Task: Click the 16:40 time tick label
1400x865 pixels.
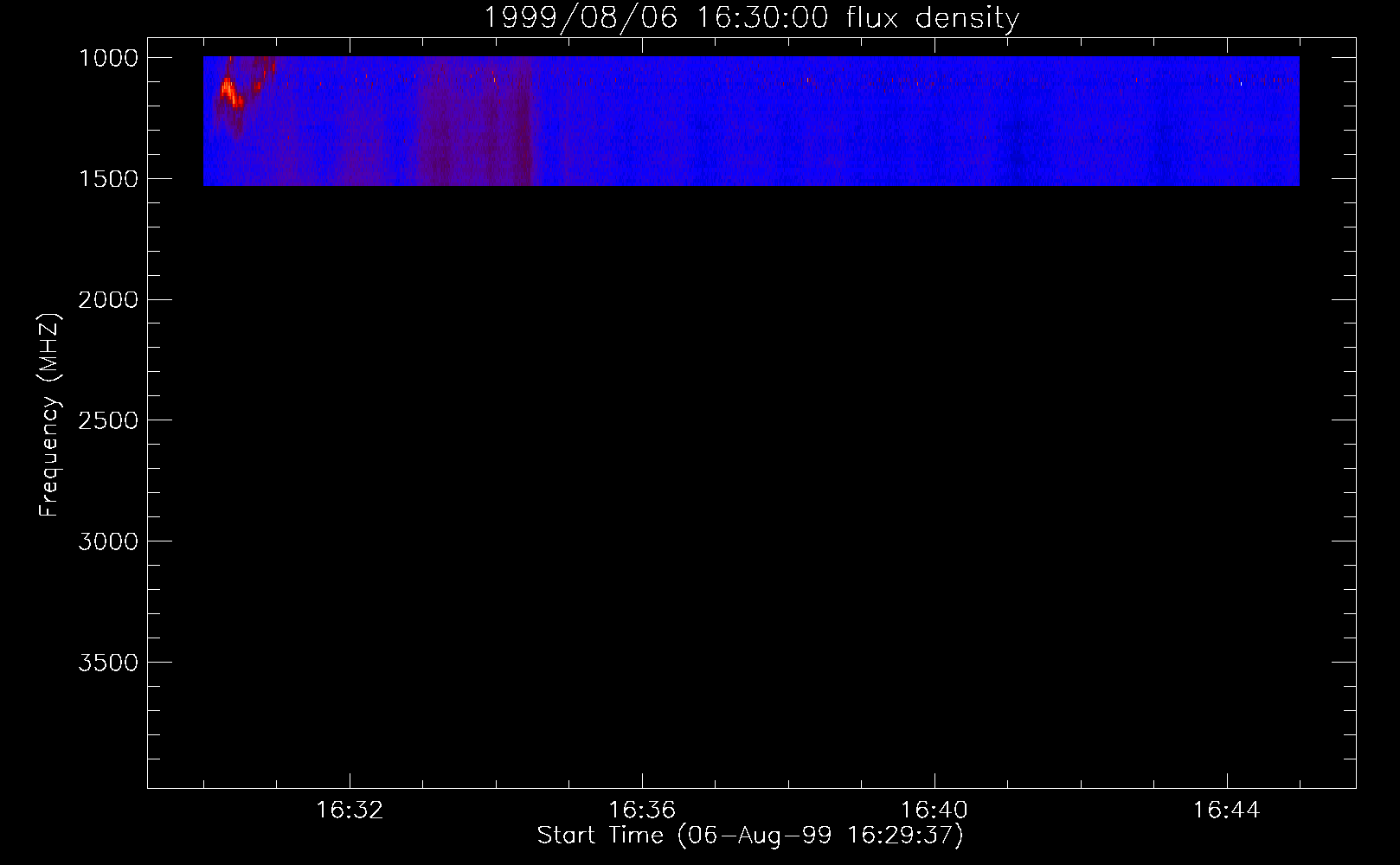Action: point(934,811)
